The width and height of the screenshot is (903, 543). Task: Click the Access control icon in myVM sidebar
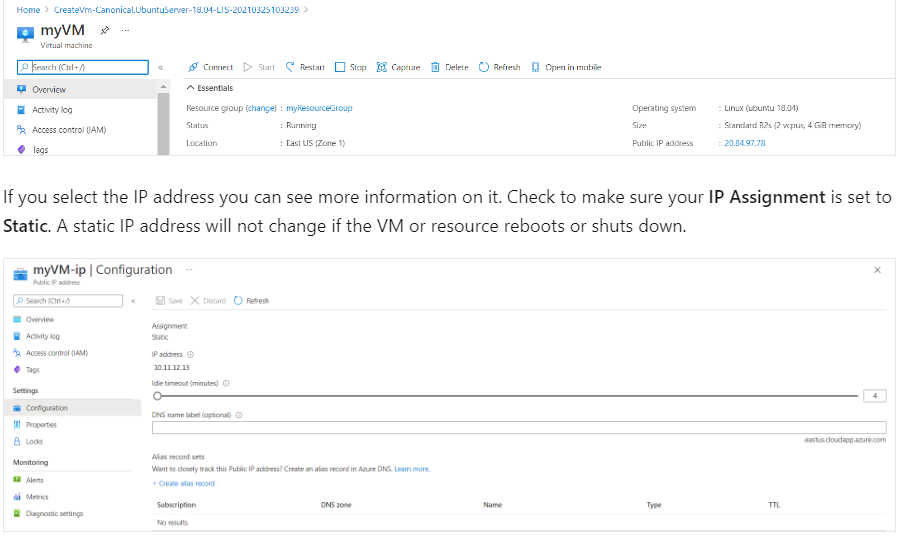tap(21, 130)
